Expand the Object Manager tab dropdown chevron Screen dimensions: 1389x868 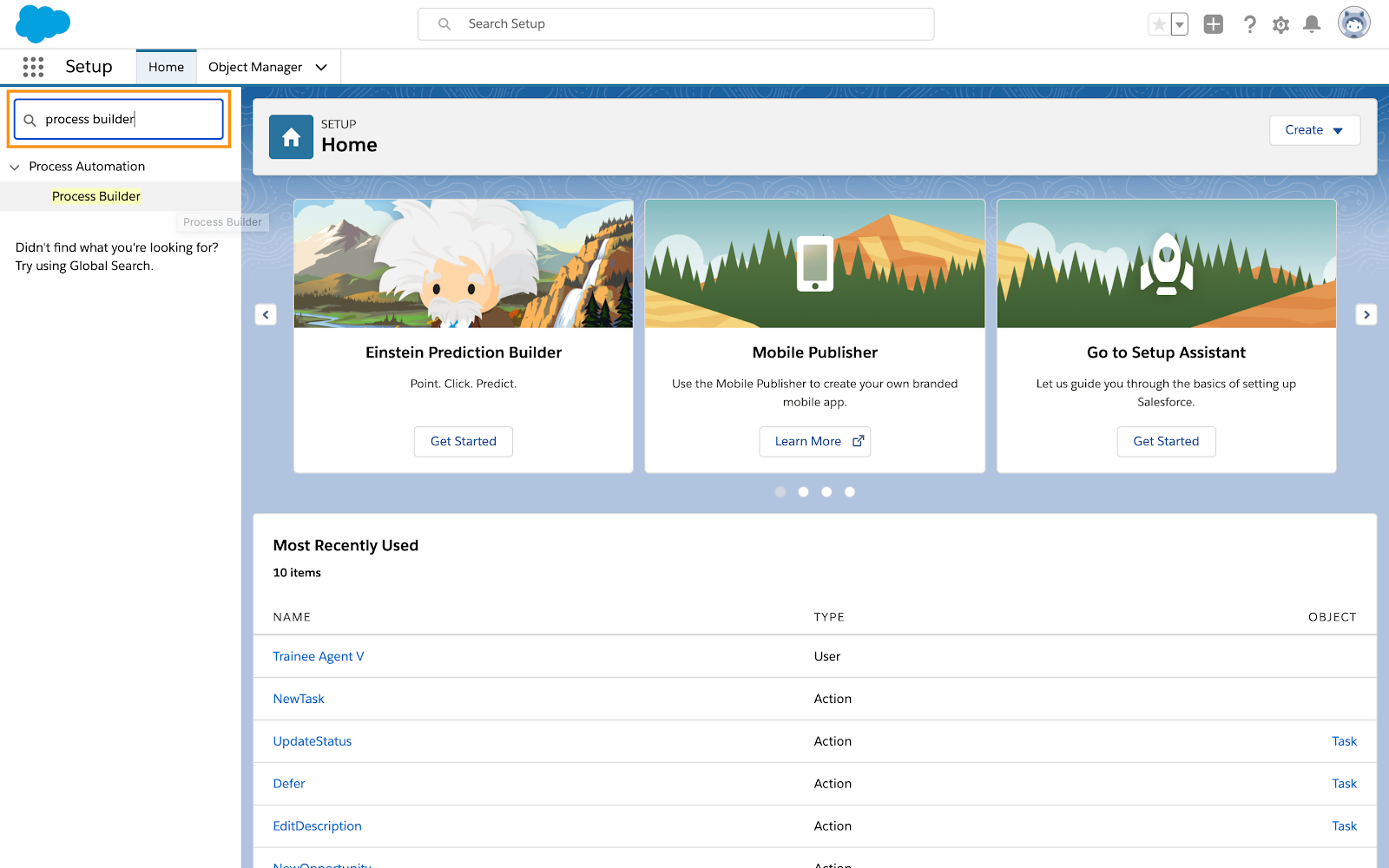[x=321, y=67]
